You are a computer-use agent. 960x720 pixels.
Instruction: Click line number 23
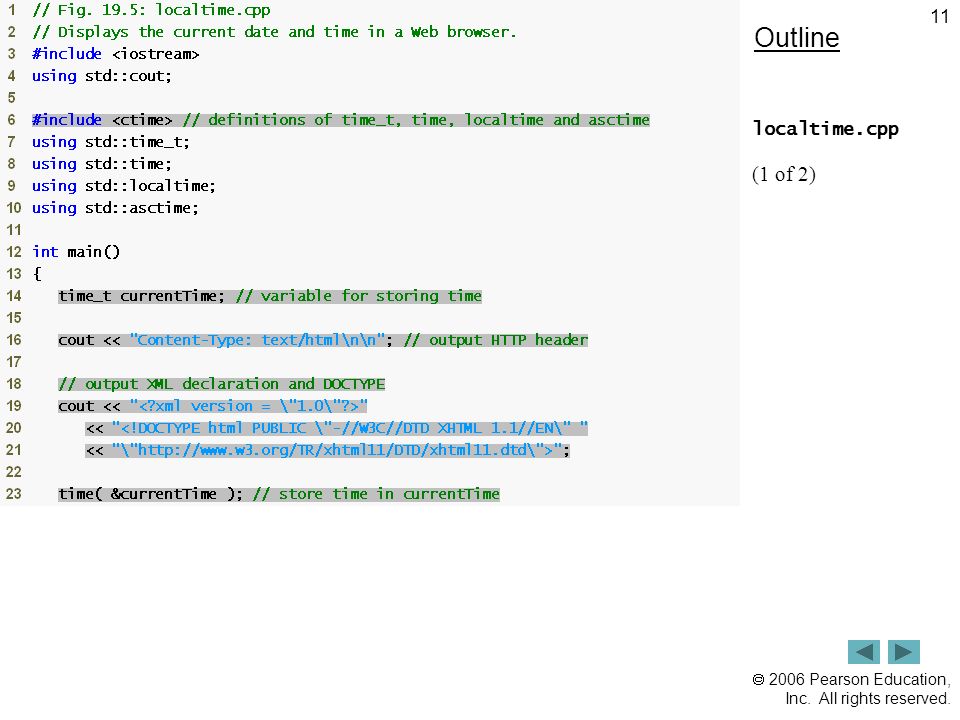click(x=13, y=494)
